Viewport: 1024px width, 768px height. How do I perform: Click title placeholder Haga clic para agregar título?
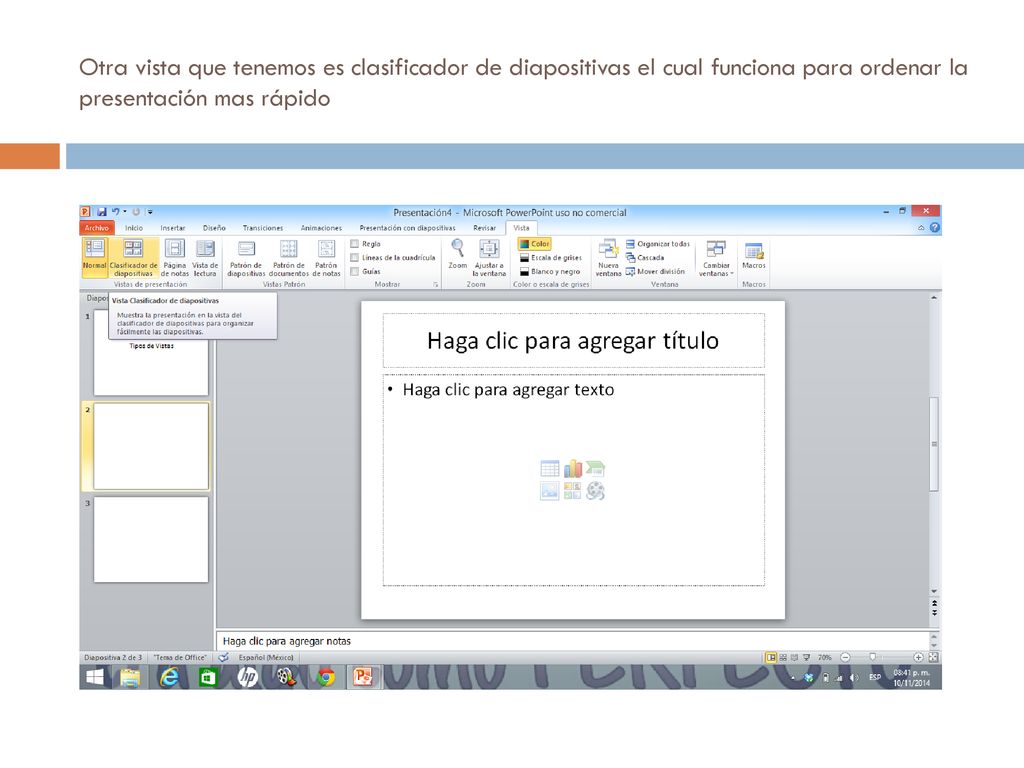[573, 340]
